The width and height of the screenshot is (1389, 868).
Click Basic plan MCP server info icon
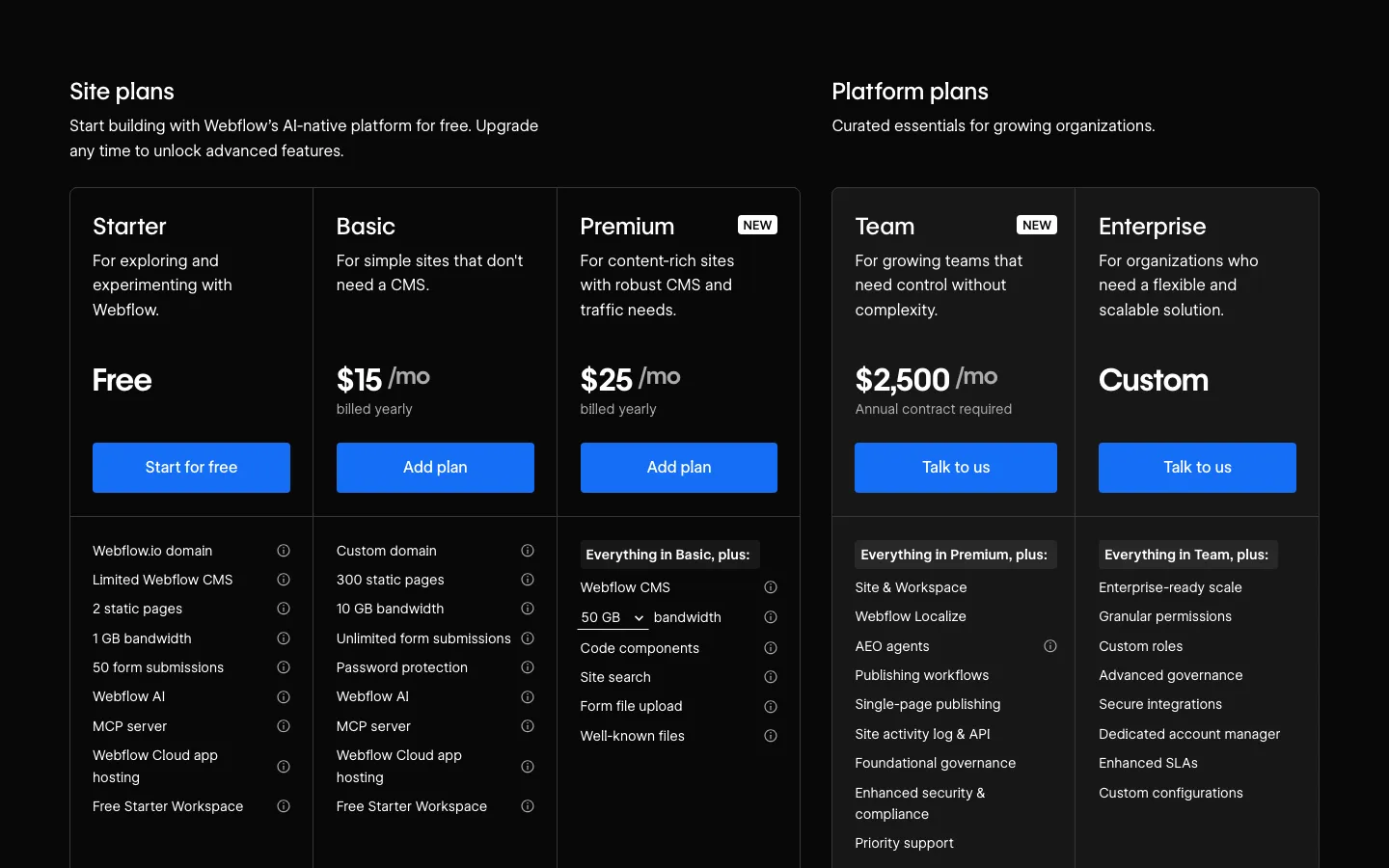tap(528, 726)
